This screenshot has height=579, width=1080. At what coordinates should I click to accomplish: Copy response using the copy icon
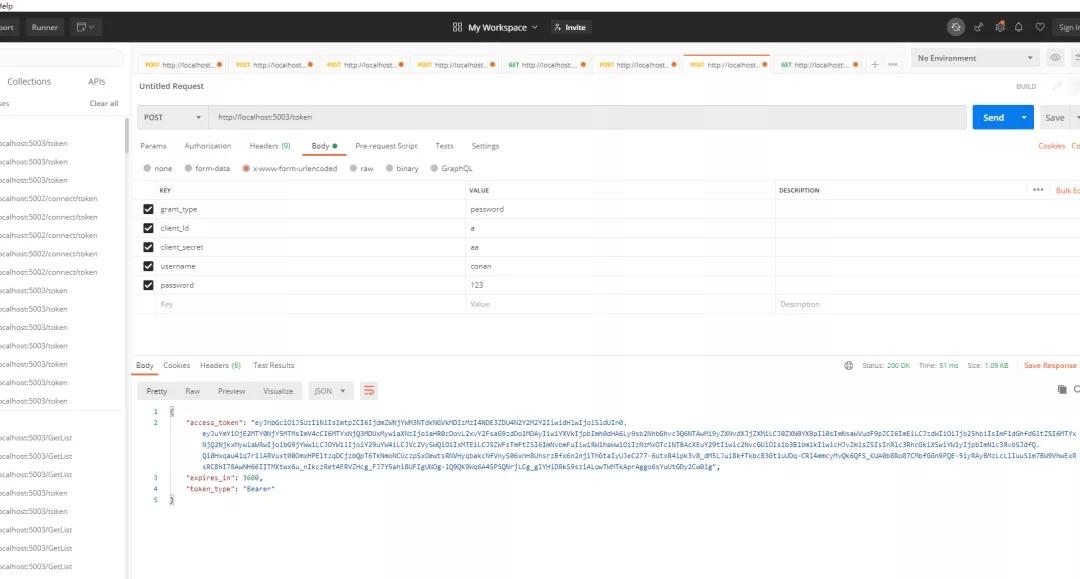(1062, 389)
